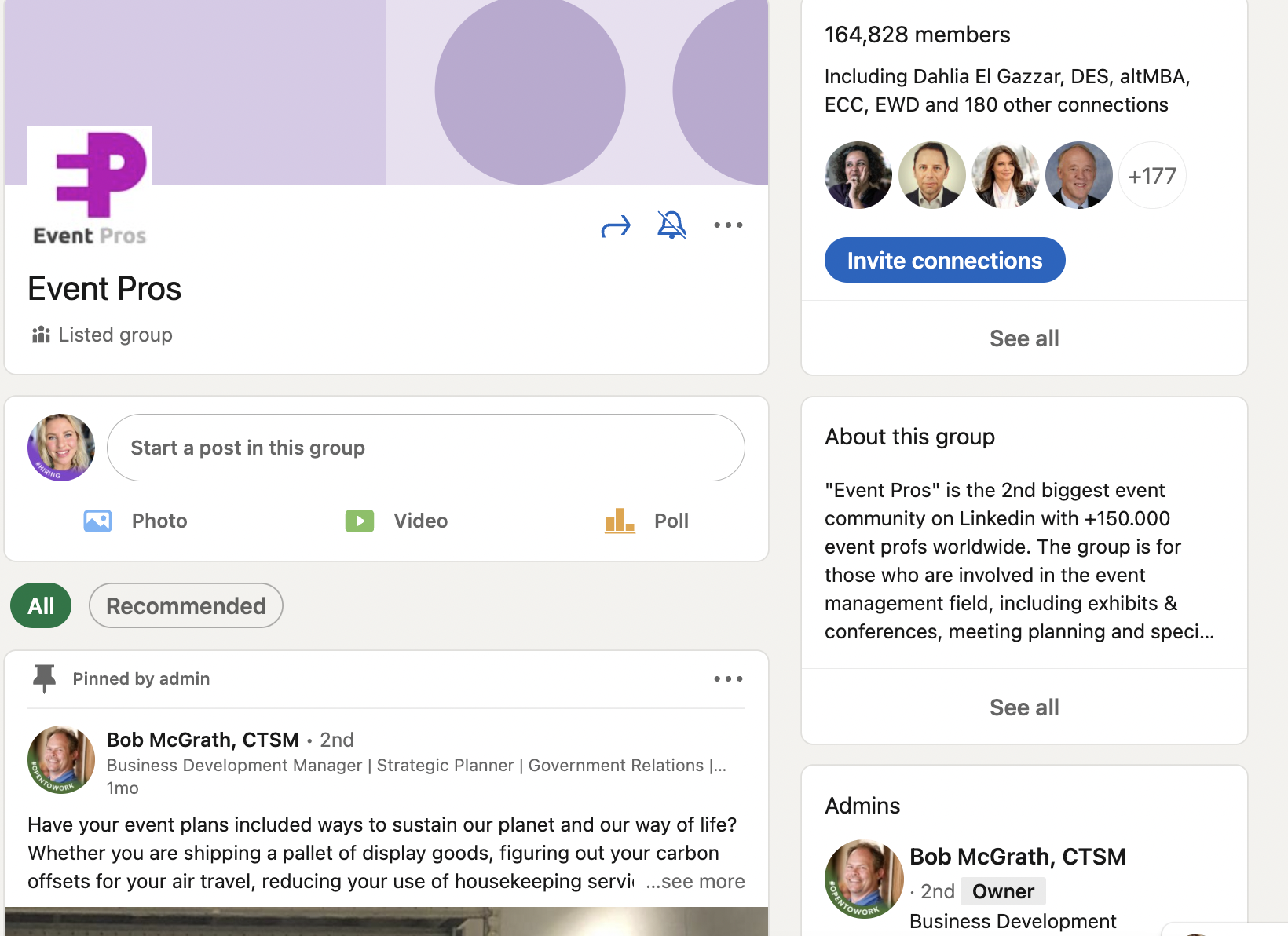The width and height of the screenshot is (1288, 936).
Task: Open group options three-dot menu
Action: [x=728, y=225]
